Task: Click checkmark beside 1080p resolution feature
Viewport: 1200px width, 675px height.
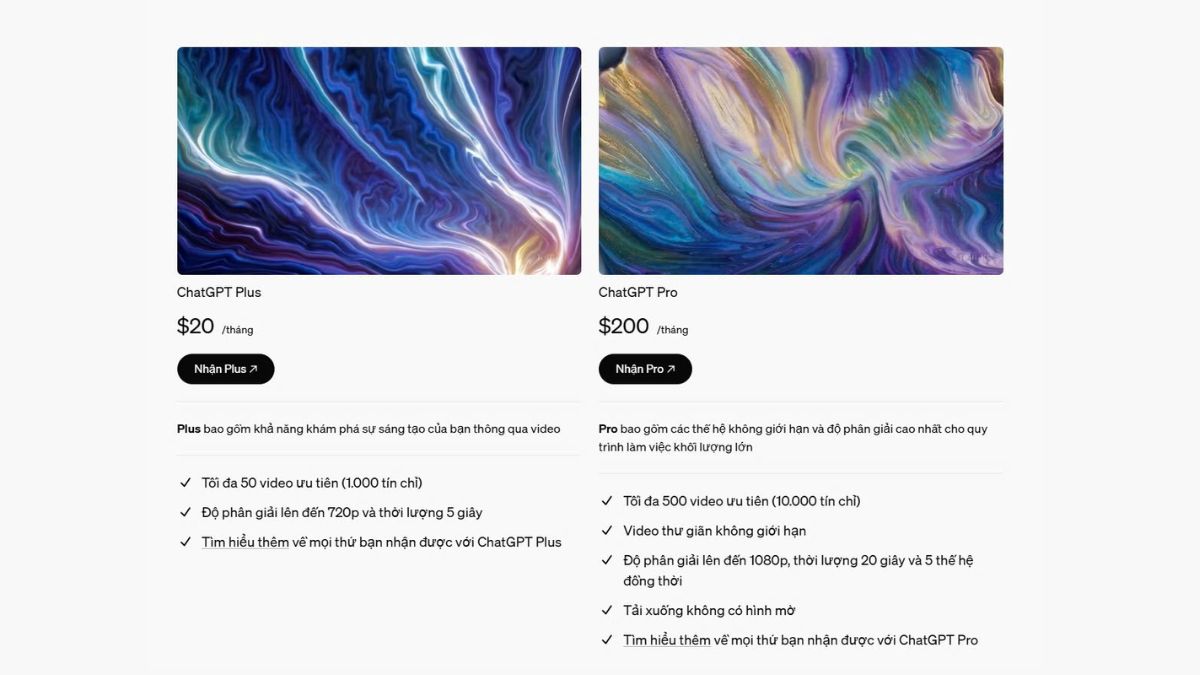Action: pyautogui.click(x=607, y=561)
